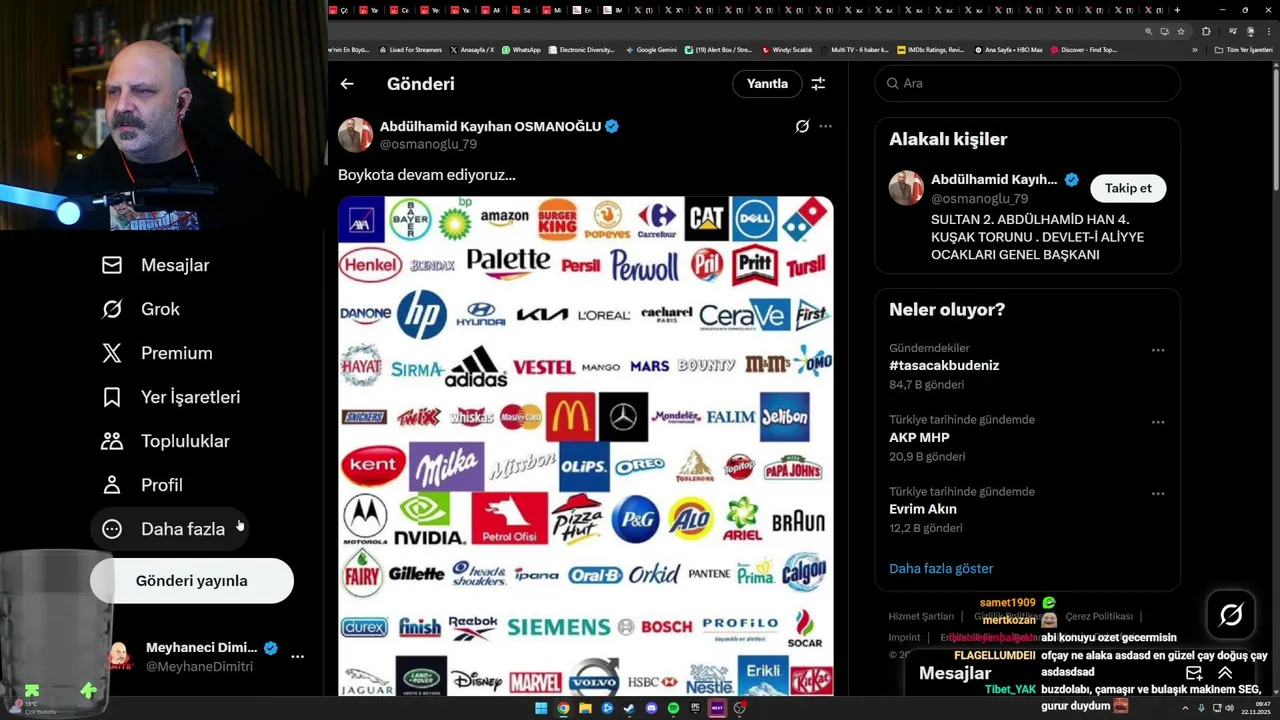The image size is (1280, 720).
Task: Open Discord from the taskbar
Action: [x=651, y=708]
